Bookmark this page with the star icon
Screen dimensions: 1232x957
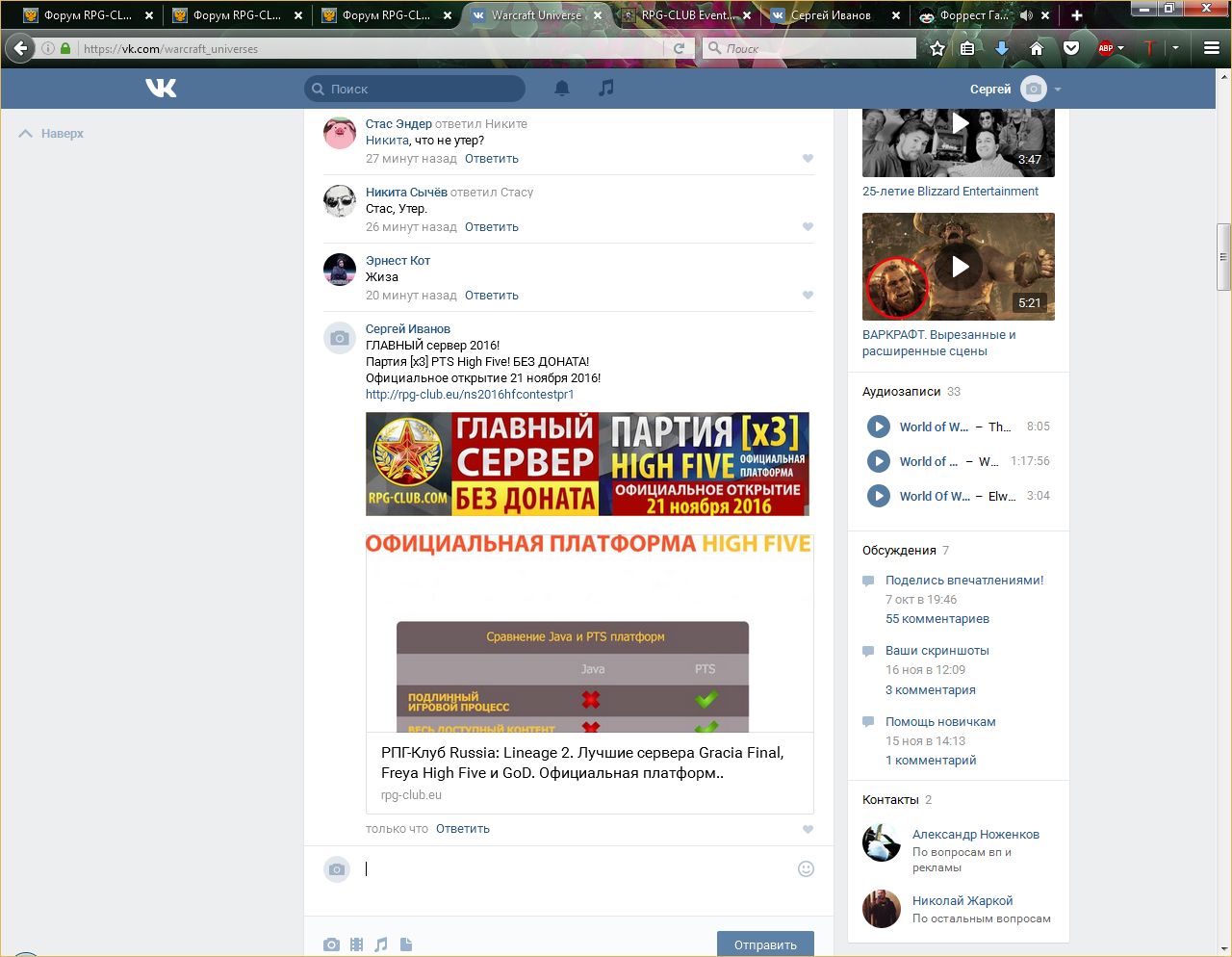tap(937, 48)
